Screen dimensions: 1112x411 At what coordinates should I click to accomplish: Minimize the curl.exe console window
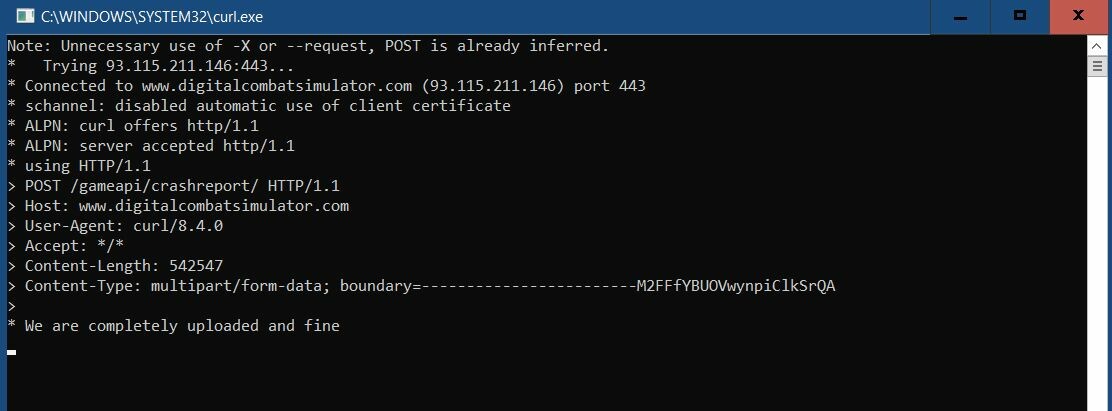(x=960, y=17)
